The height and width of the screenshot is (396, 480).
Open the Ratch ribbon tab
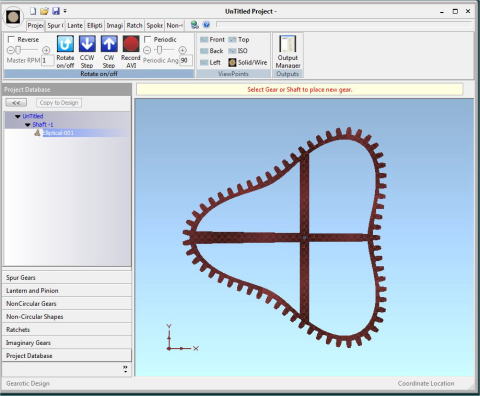coord(134,25)
